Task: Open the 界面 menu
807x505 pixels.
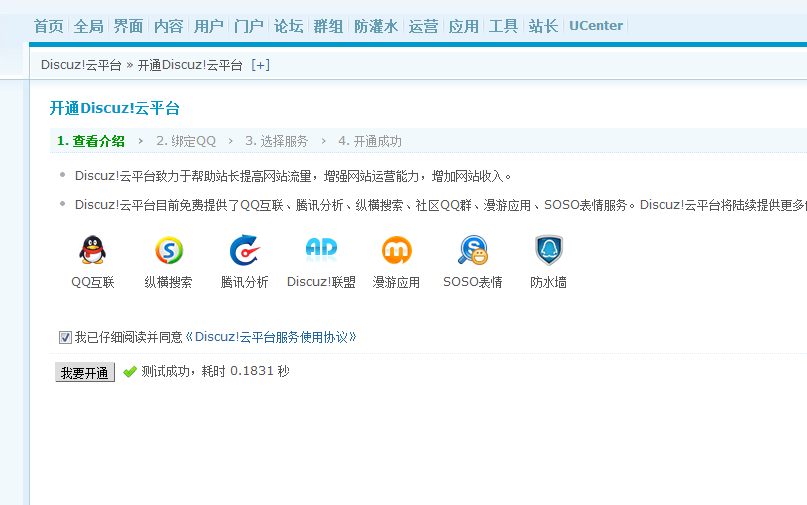Action: [x=128, y=26]
